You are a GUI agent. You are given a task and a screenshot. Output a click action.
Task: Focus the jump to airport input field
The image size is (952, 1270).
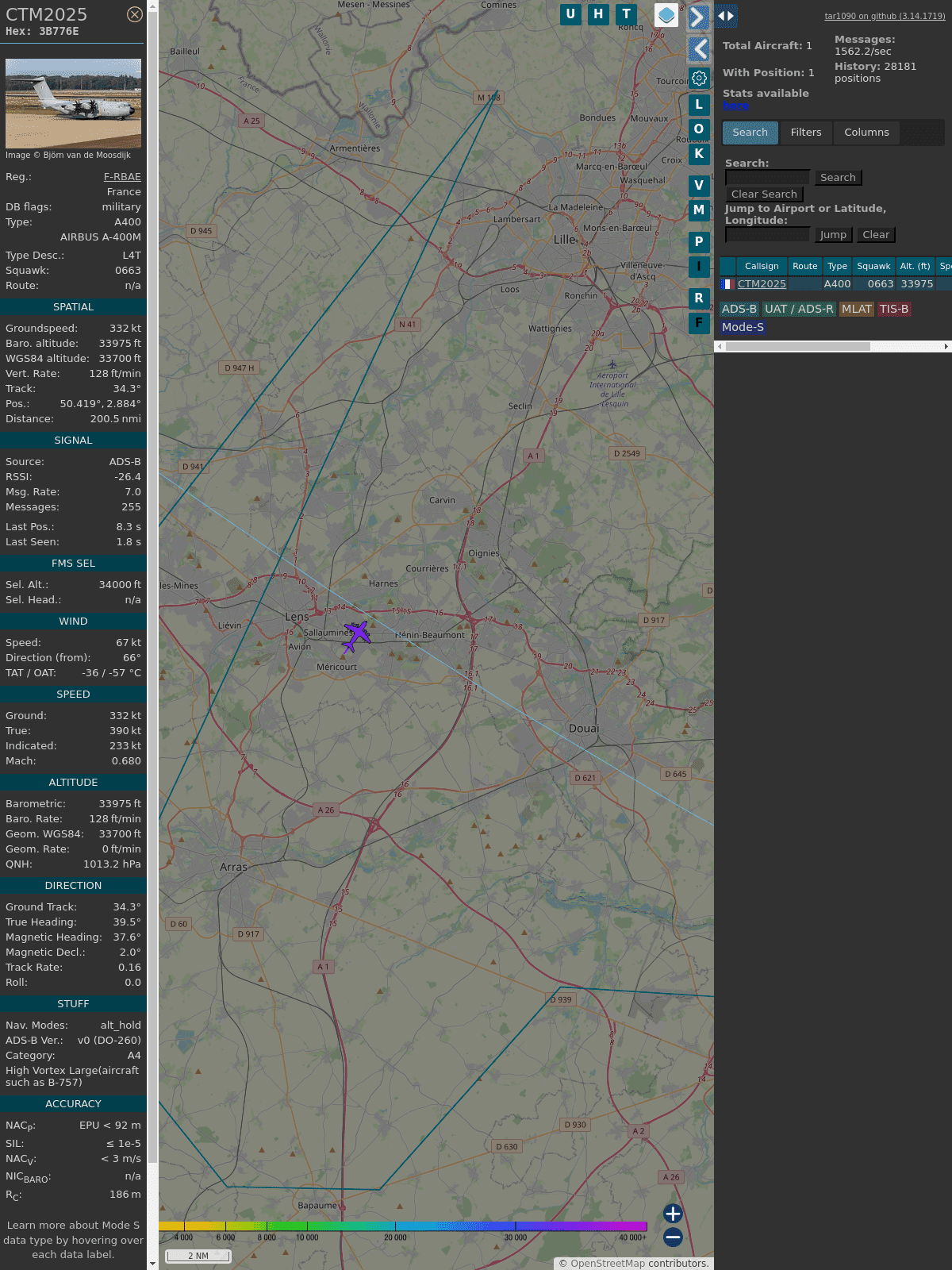(767, 235)
